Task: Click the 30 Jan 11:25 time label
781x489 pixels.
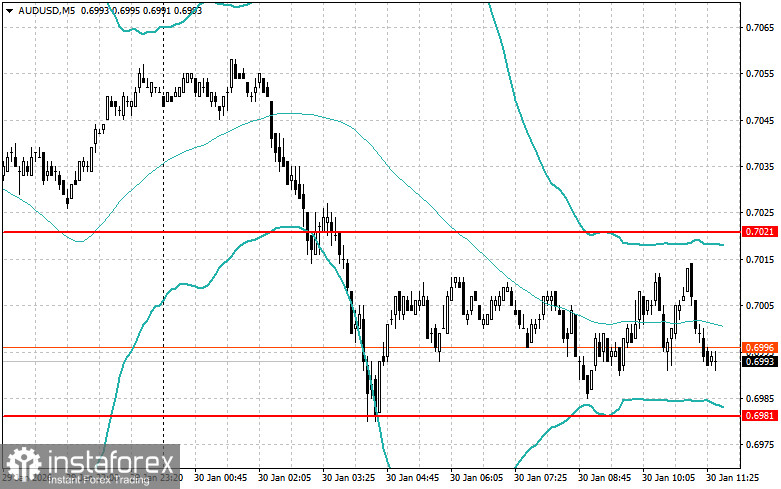Action: point(733,478)
